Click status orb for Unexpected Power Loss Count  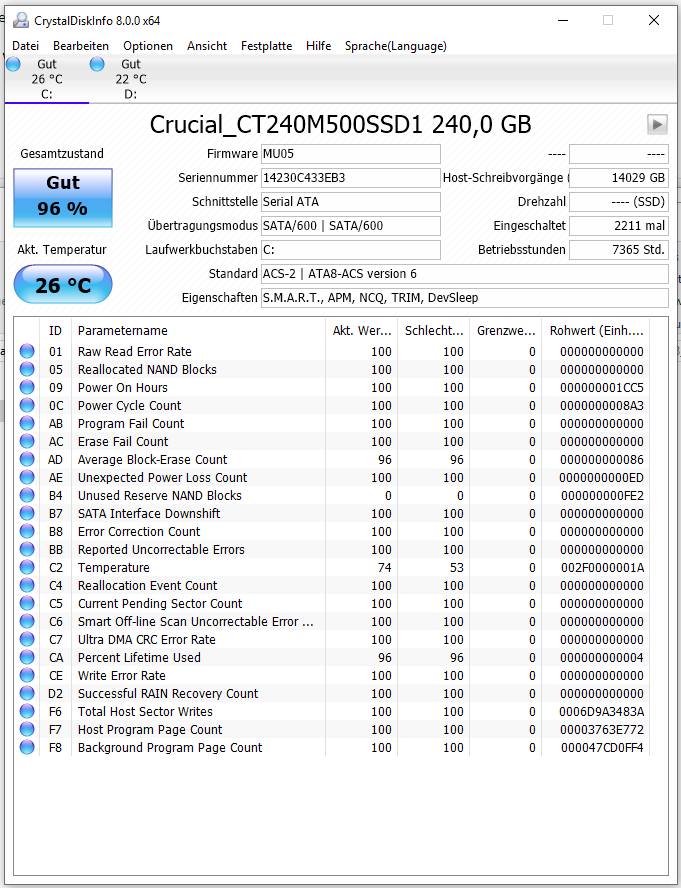tap(27, 477)
